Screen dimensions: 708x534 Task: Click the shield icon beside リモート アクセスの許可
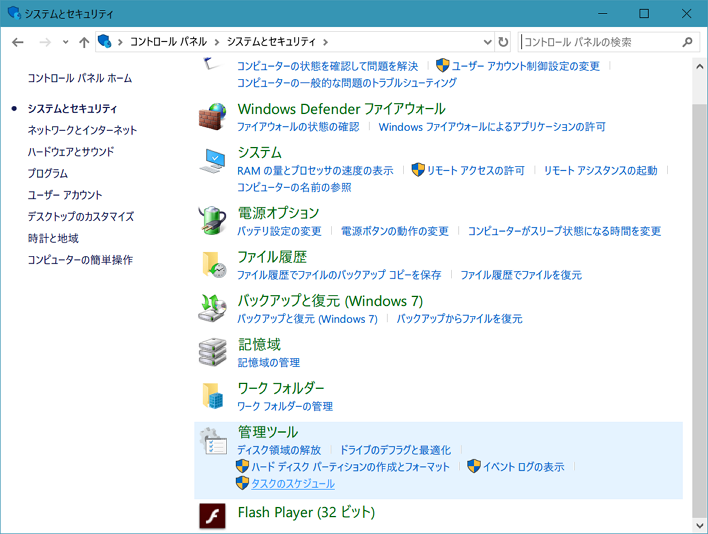pos(418,170)
